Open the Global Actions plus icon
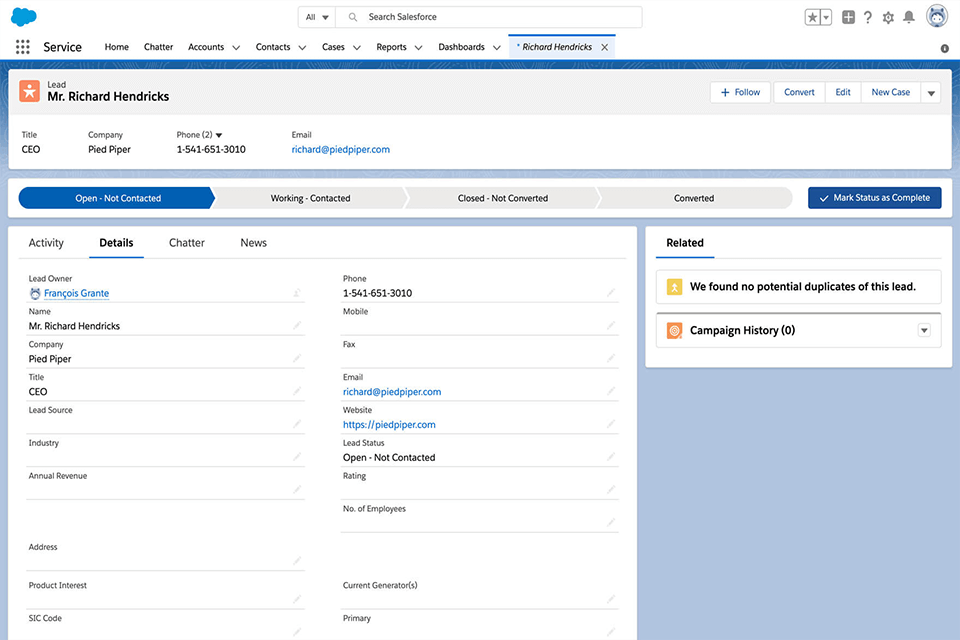This screenshot has width=960, height=640. [848, 17]
